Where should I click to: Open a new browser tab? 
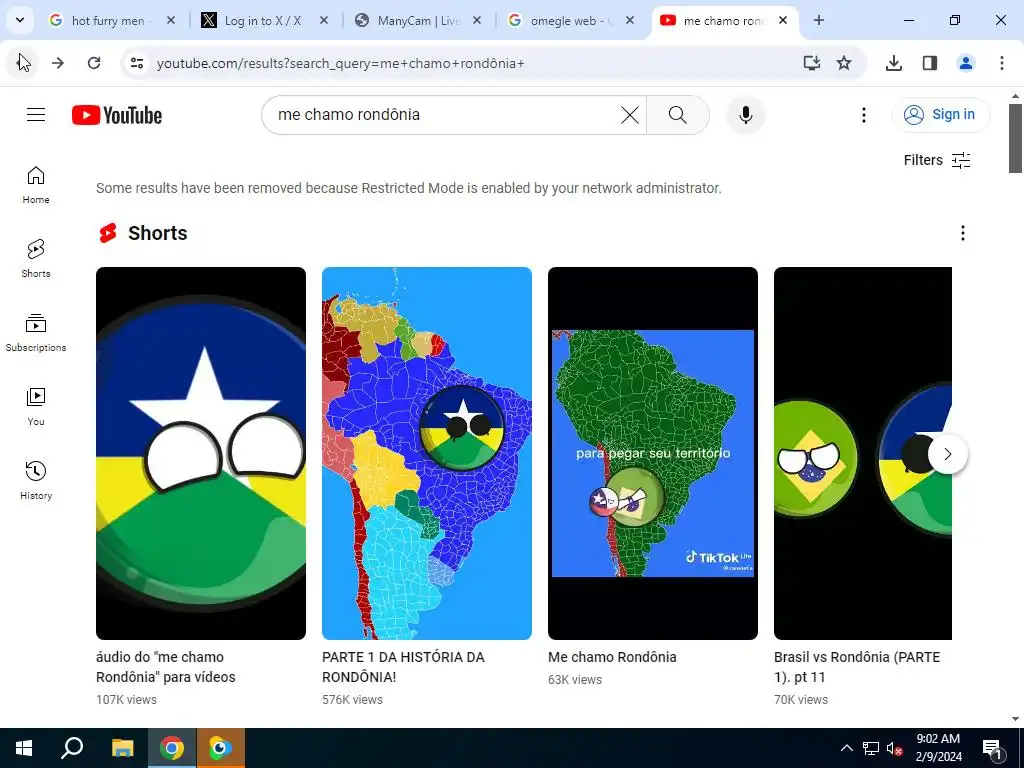818,20
